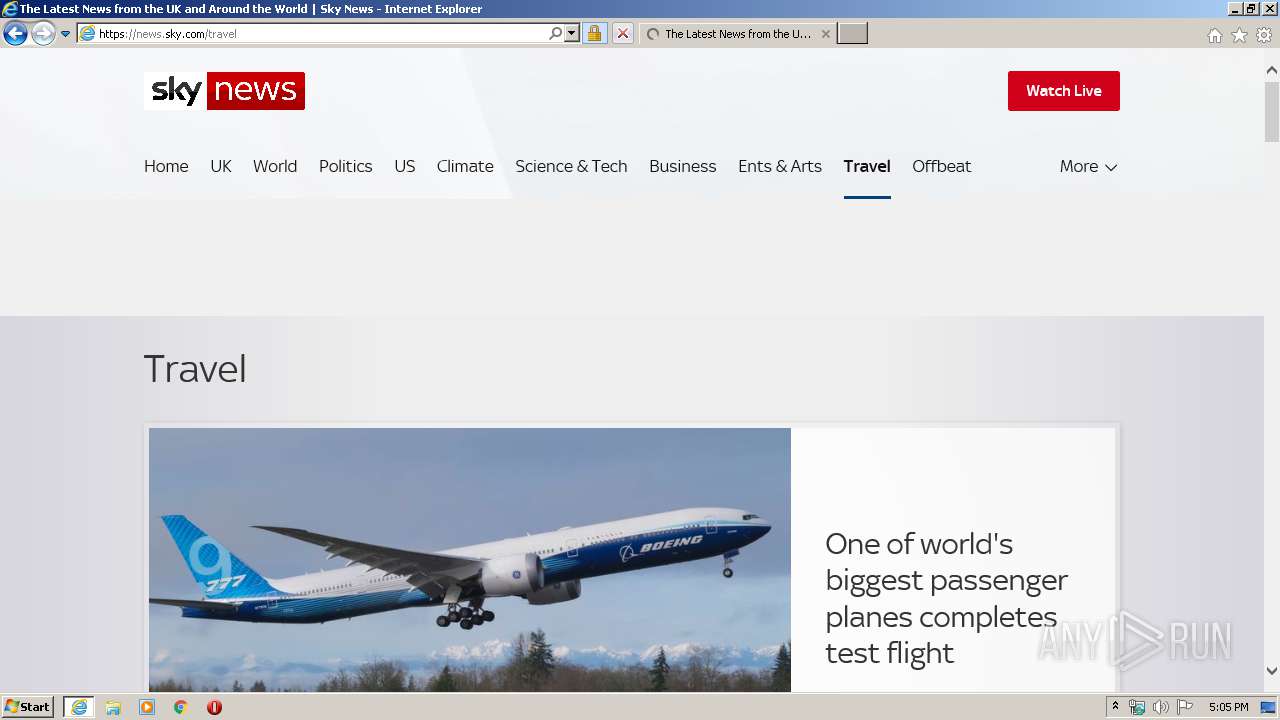1280x720 pixels.
Task: Open the Business section
Action: click(683, 166)
